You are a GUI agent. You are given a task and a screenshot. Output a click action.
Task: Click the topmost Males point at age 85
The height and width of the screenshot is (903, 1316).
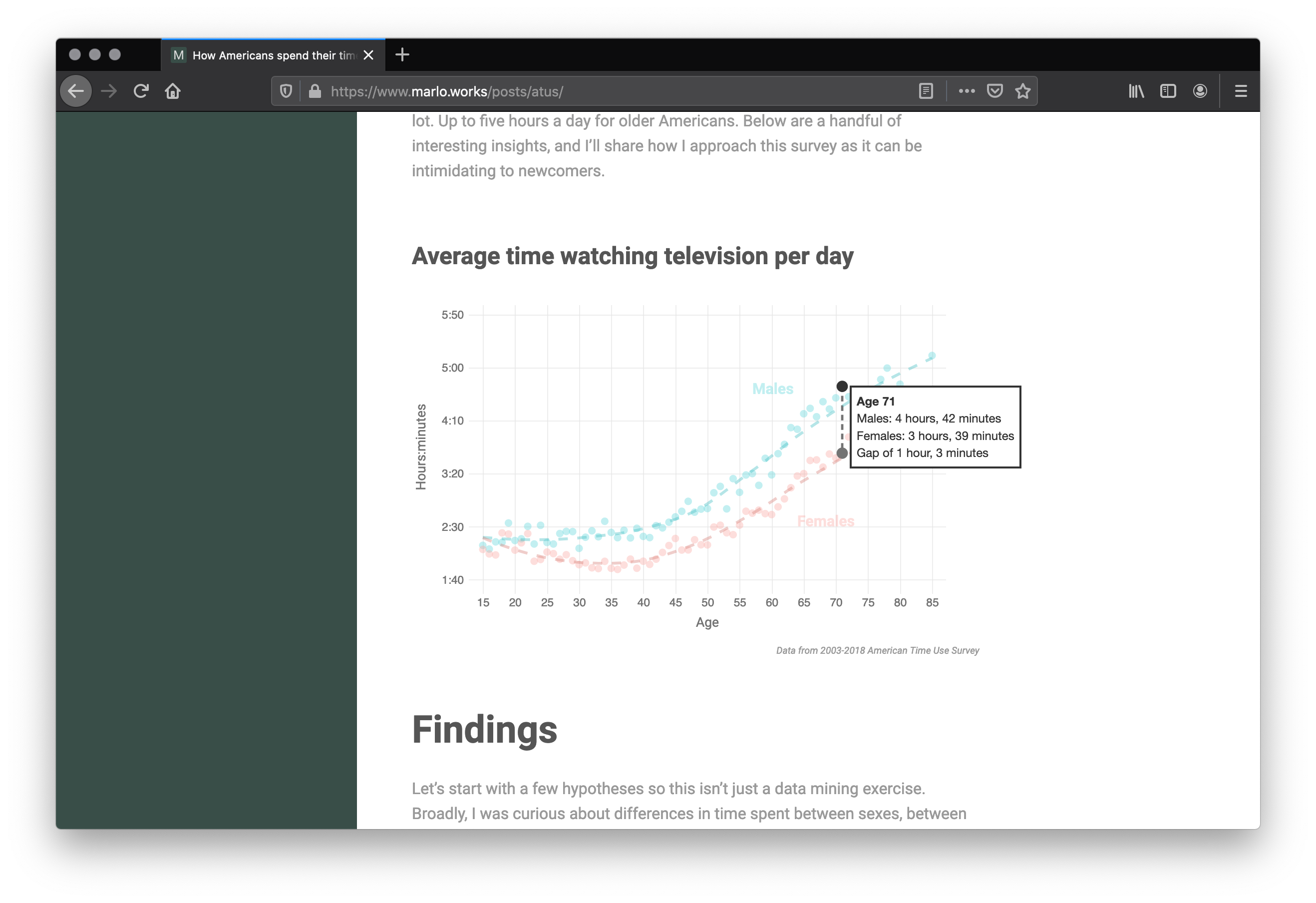point(932,356)
